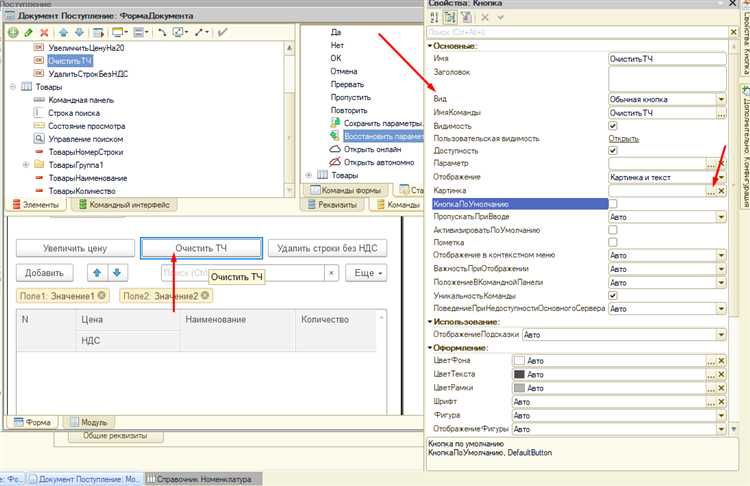Open Шрифт ellipsis font chooser
The image size is (750, 486).
coord(711,402)
